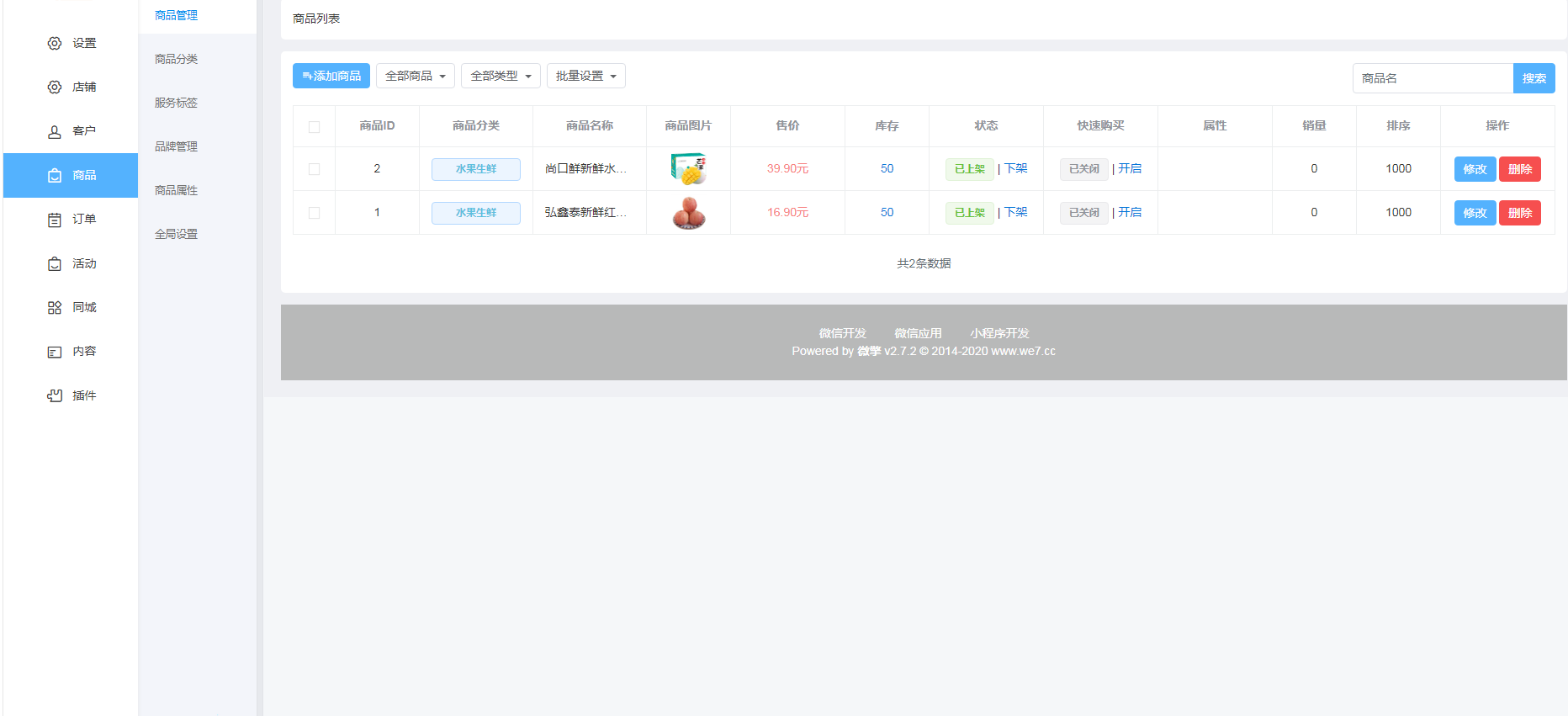Click the 排序 column header
Screen dimensions: 1568x716
pyautogui.click(x=1398, y=125)
